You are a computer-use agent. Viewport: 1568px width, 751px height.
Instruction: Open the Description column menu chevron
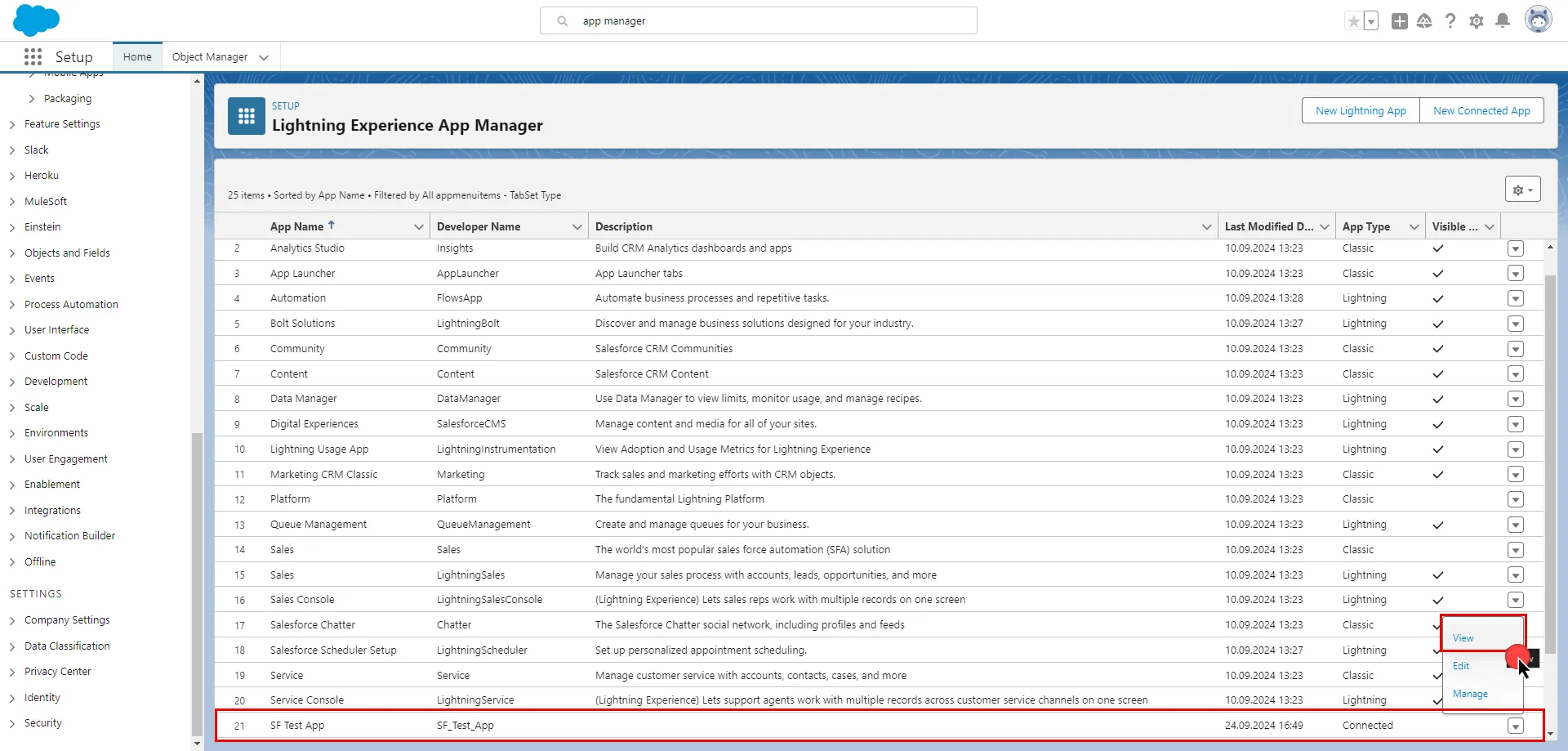(1206, 227)
